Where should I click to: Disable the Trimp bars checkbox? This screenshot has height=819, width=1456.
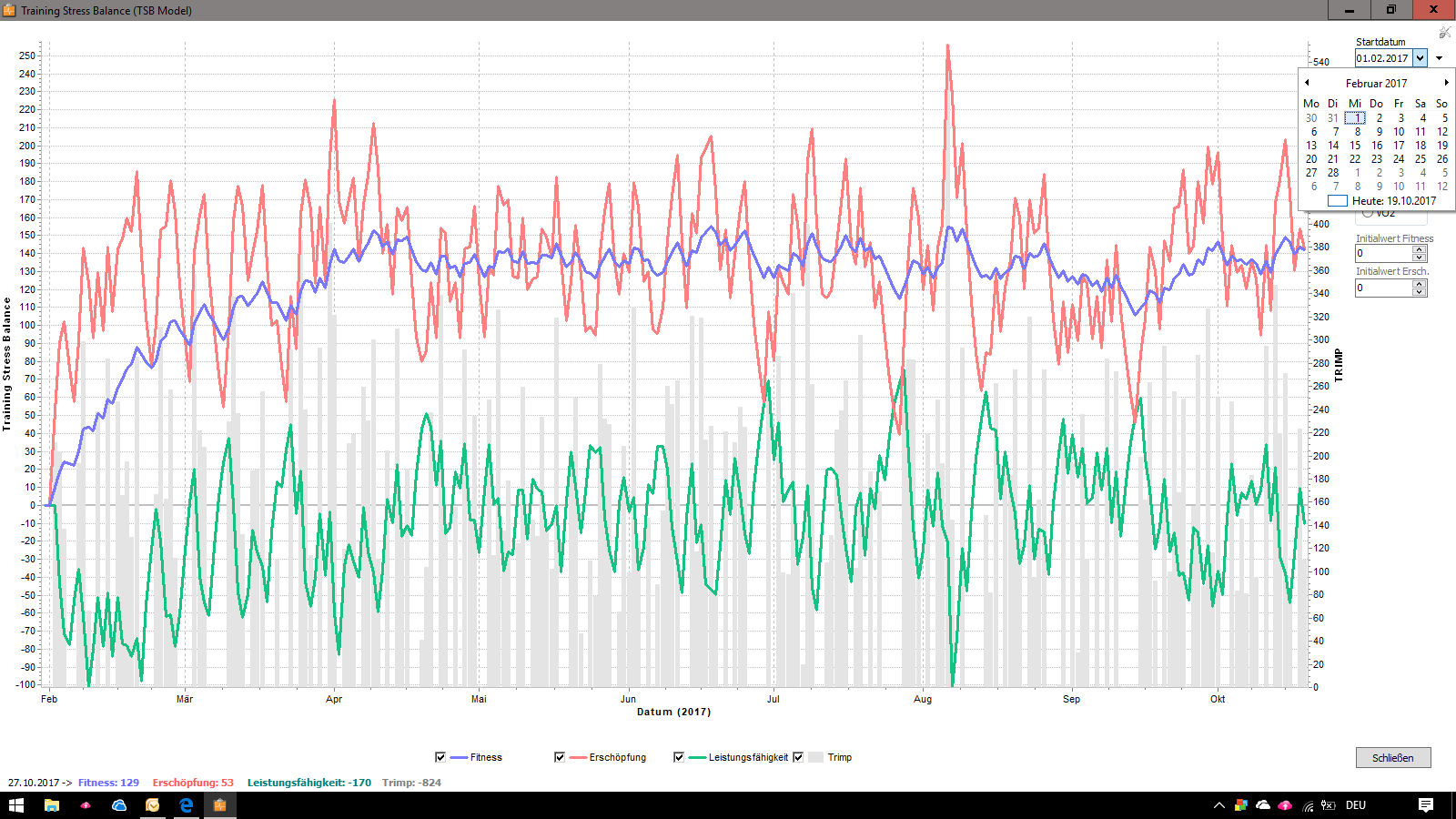(798, 757)
